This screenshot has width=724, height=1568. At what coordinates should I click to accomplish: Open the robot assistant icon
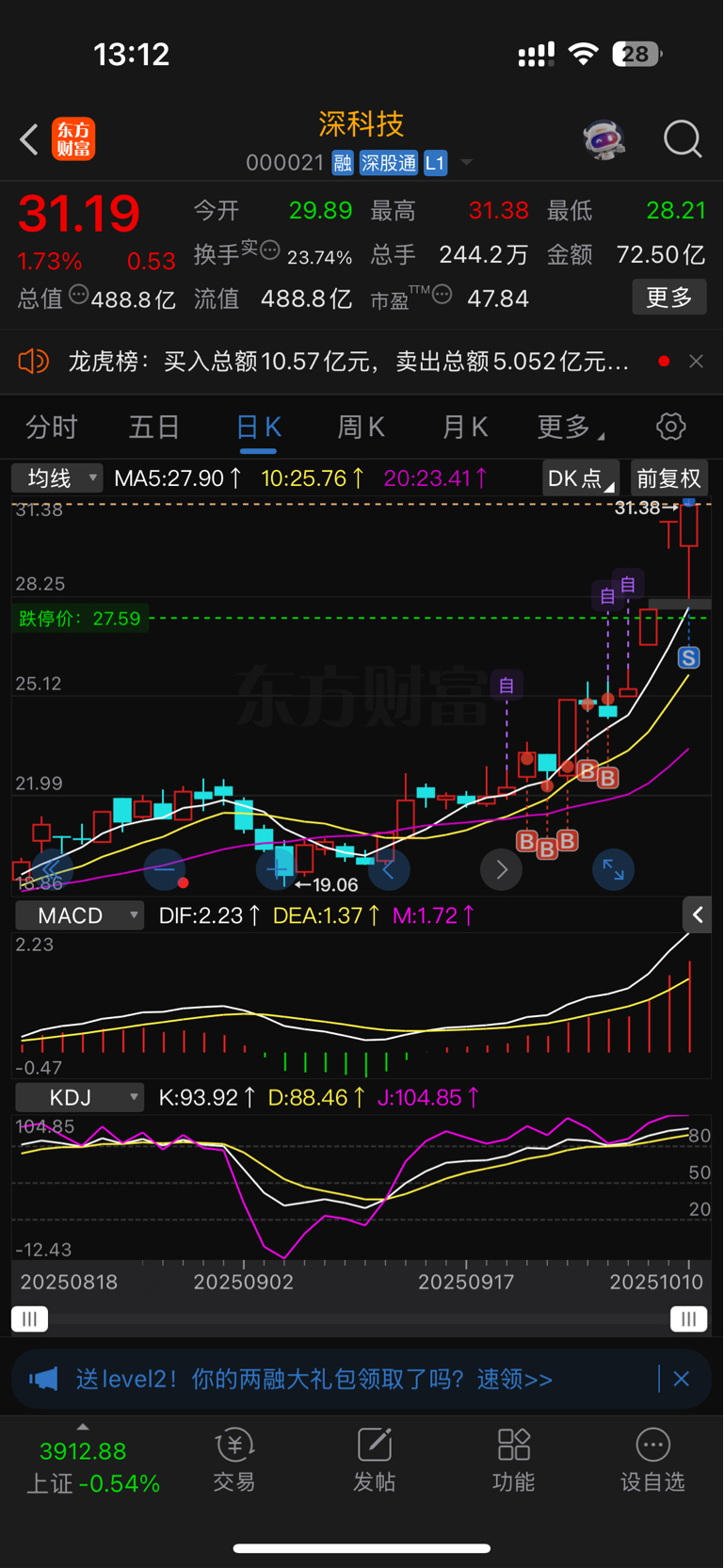pos(603,139)
